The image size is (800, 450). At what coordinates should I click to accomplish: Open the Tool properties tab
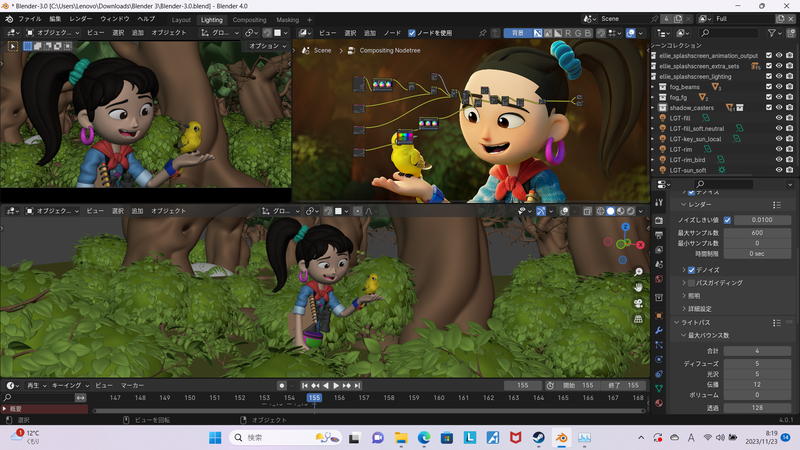[x=659, y=203]
